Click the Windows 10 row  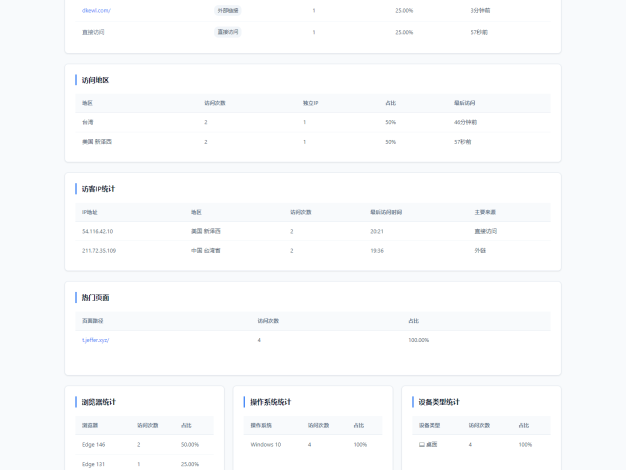pyautogui.click(x=313, y=444)
